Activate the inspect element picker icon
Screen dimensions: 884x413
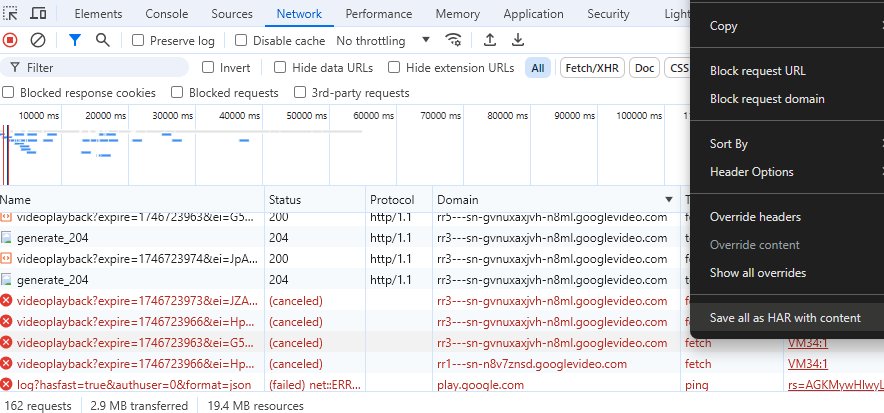point(10,13)
